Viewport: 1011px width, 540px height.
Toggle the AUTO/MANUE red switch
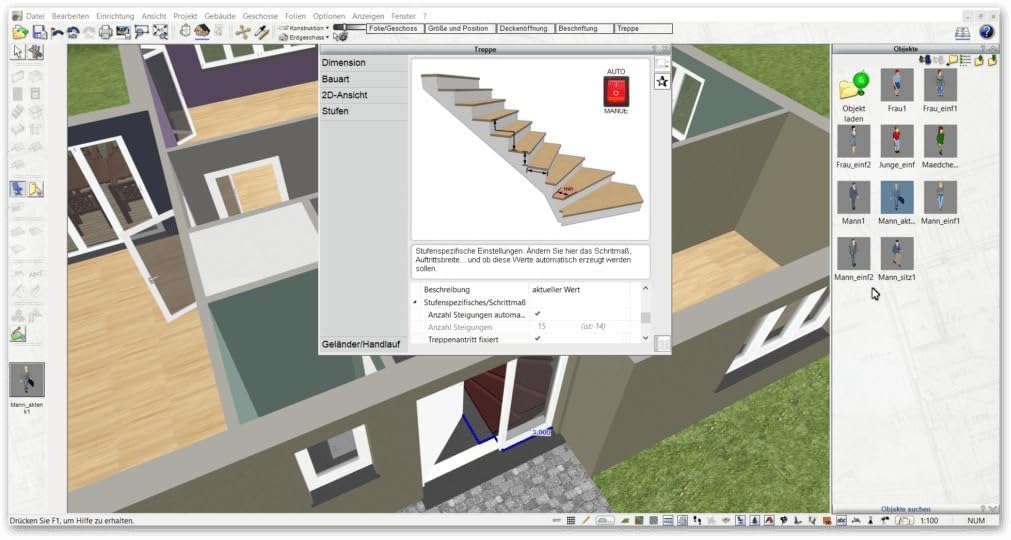[616, 92]
